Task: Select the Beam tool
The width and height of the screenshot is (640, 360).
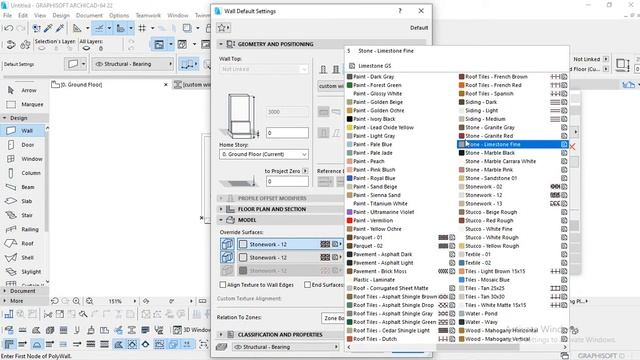Action: 23,187
